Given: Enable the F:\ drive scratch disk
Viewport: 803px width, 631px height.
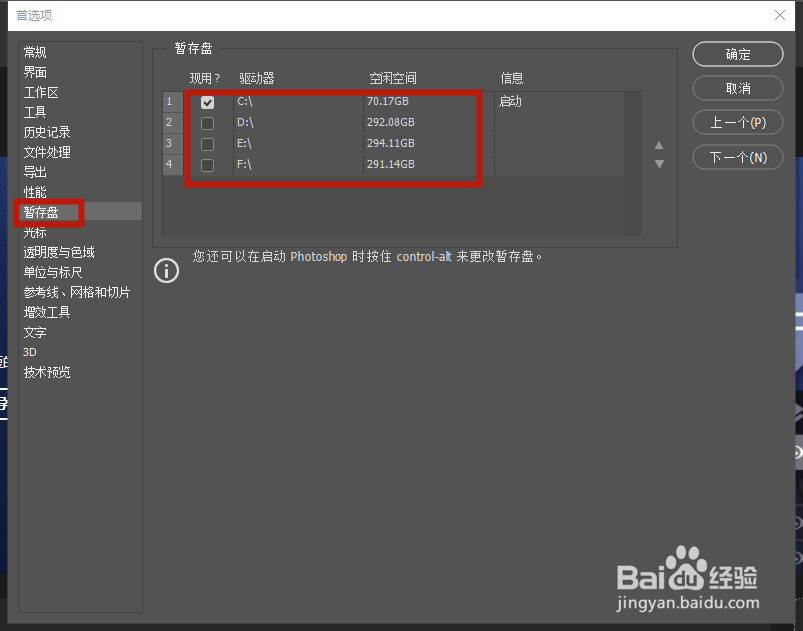Looking at the screenshot, I should pos(207,164).
